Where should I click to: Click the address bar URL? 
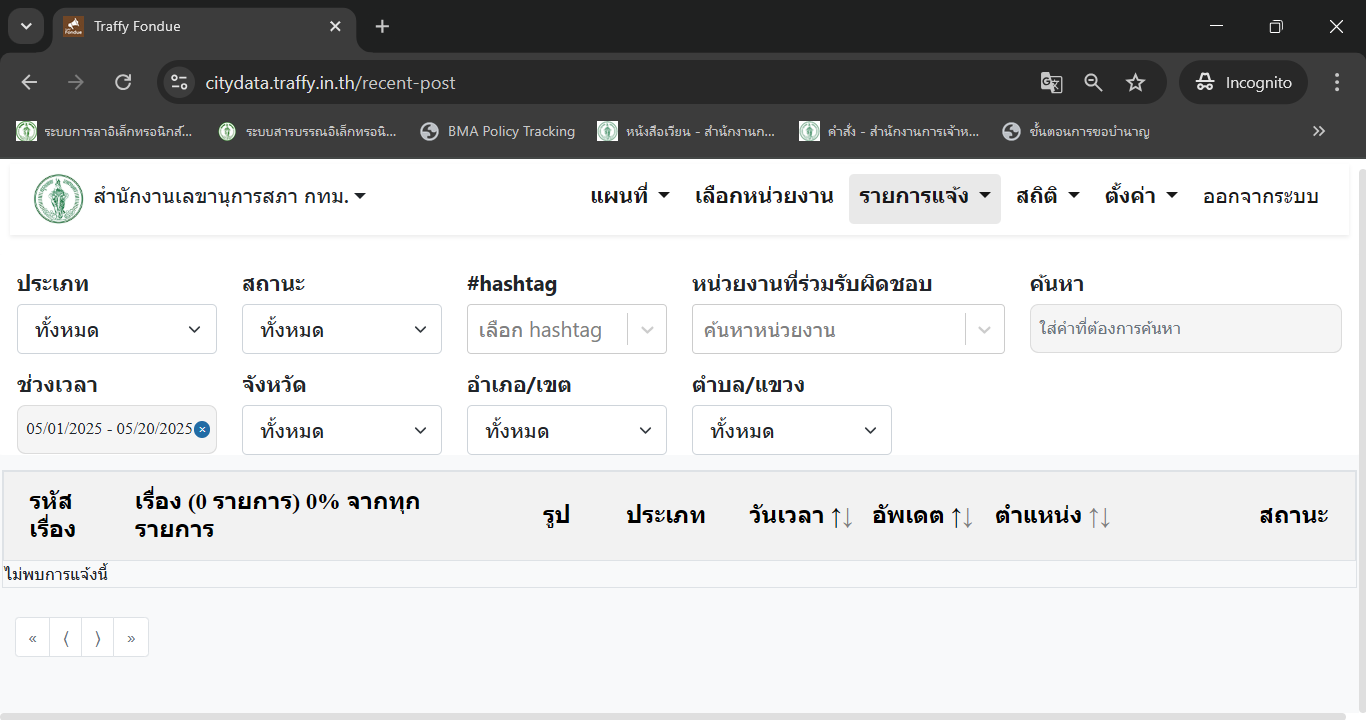pos(330,83)
